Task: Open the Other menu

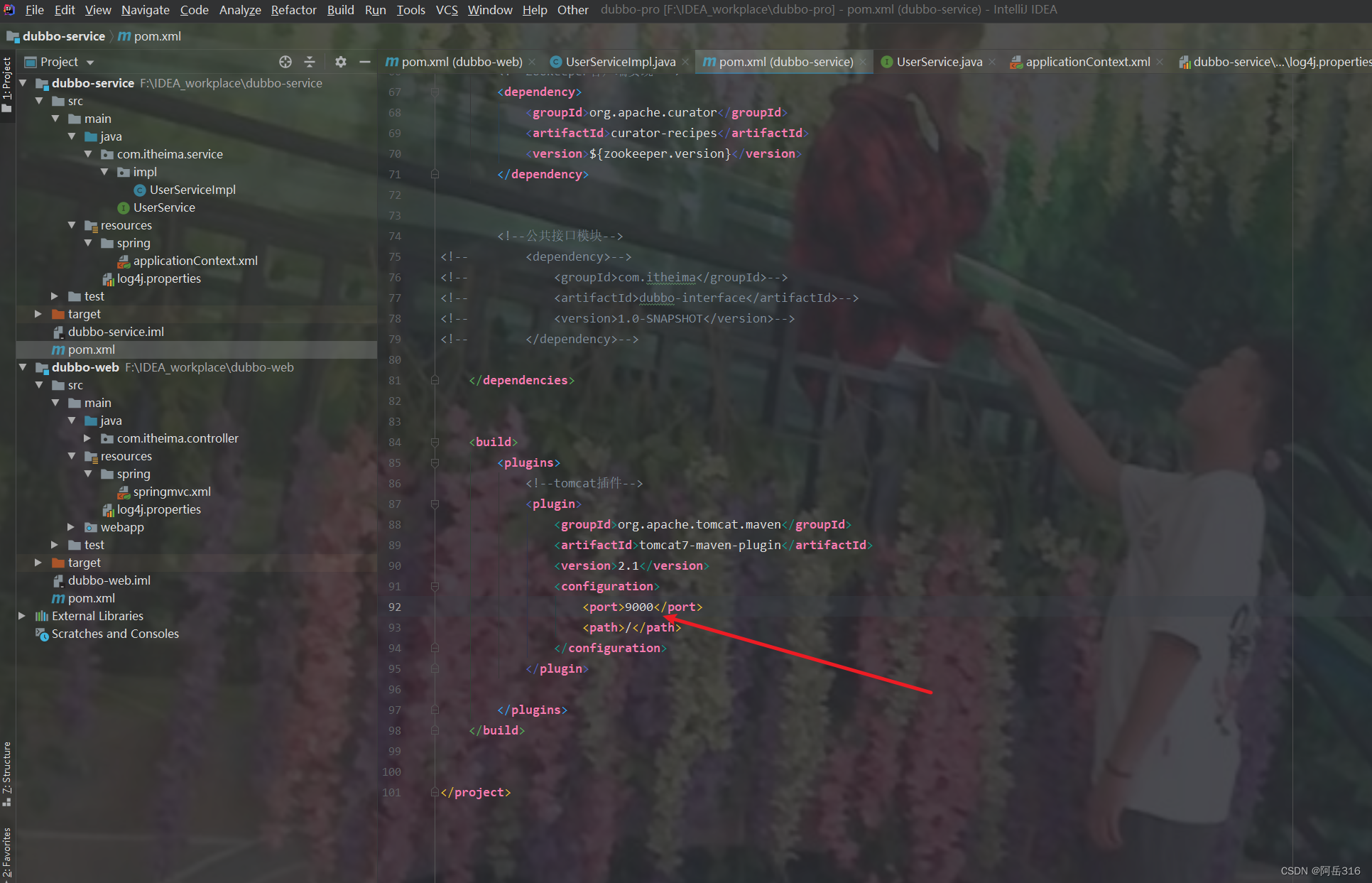Action: [x=572, y=10]
